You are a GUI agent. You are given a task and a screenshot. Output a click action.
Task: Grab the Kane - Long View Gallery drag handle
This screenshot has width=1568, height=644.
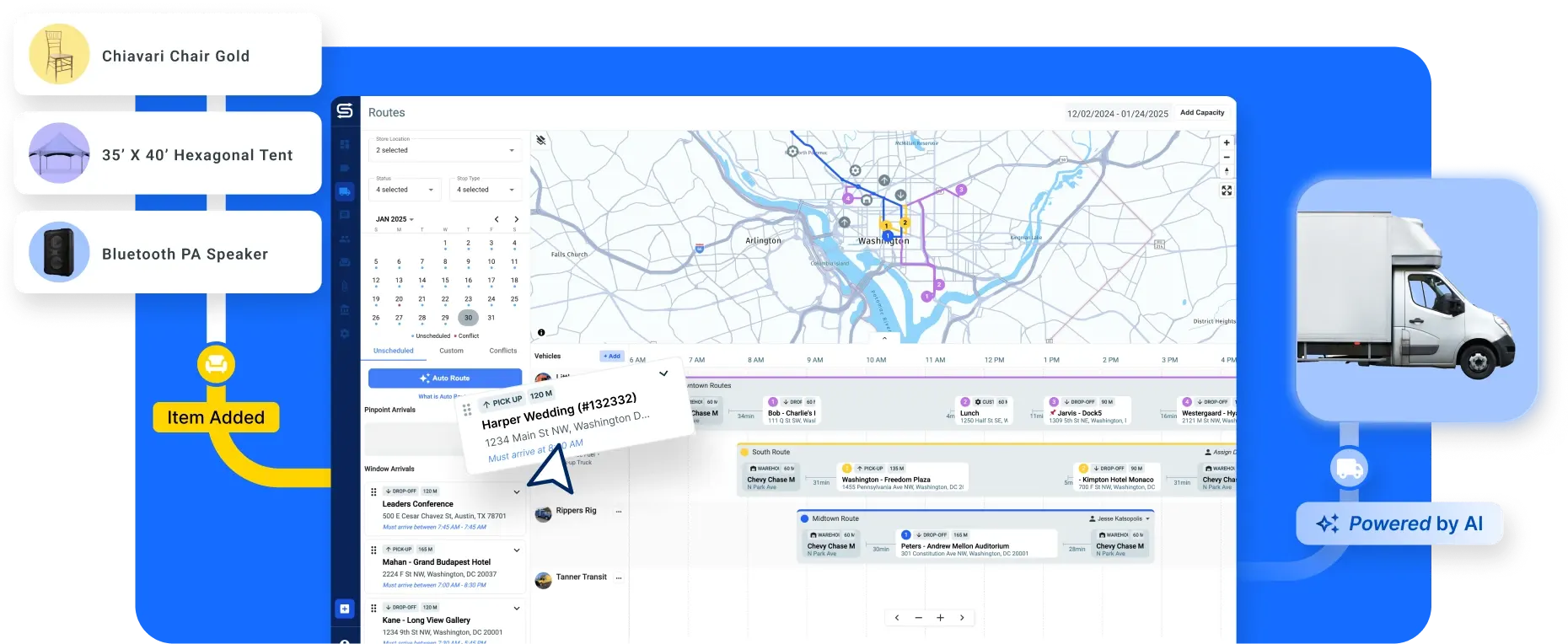(373, 608)
